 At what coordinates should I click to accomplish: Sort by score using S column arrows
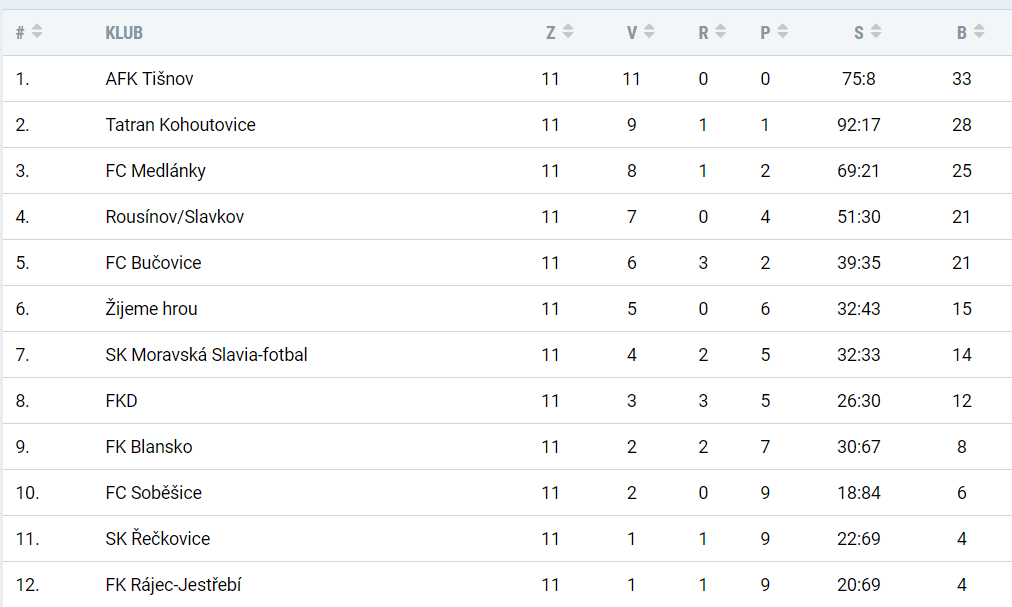[x=876, y=31]
